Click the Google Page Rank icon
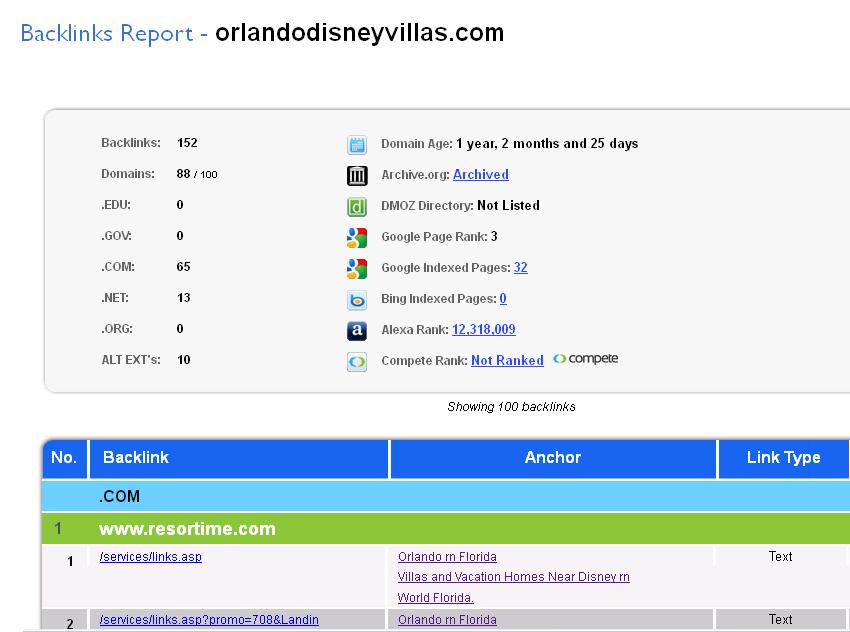Image resolution: width=850 pixels, height=632 pixels. [357, 238]
